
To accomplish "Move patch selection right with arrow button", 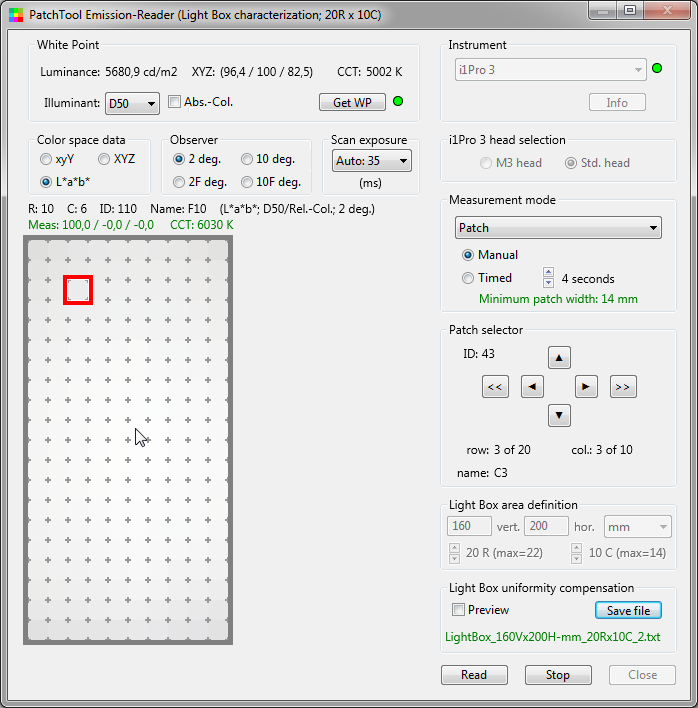I will (587, 386).
